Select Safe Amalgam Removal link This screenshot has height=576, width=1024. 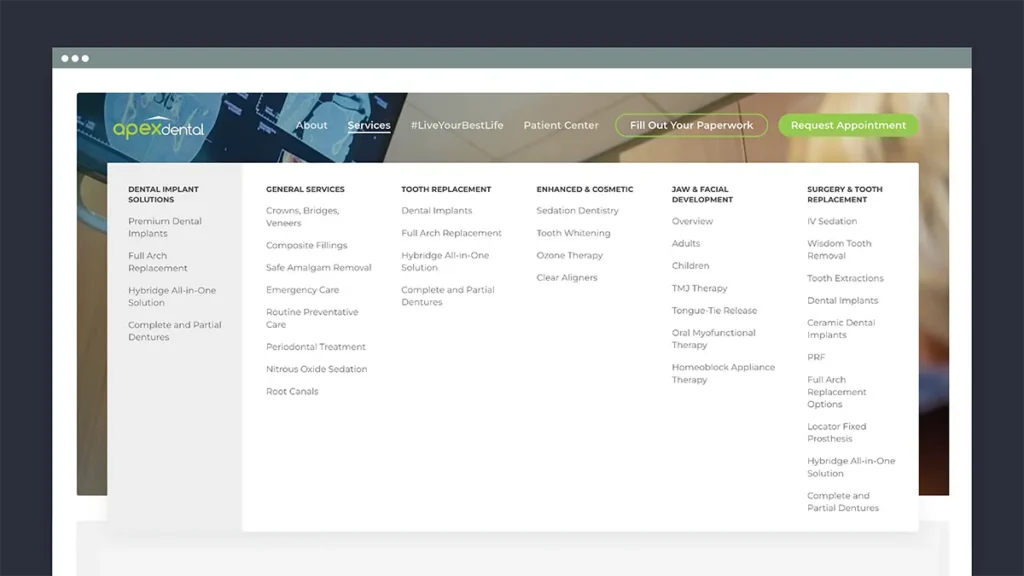319,268
